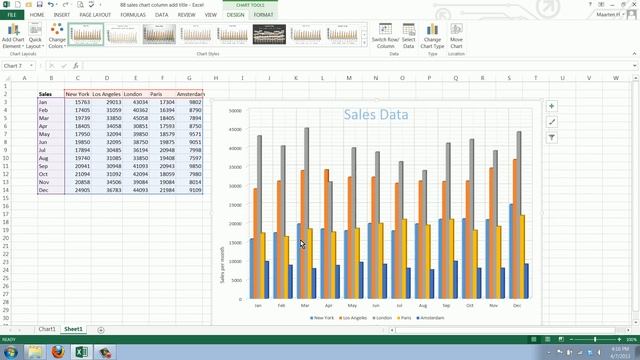Image resolution: width=640 pixels, height=360 pixels.
Task: Switch to the FORMULAS ribbon tab
Action: point(133,15)
